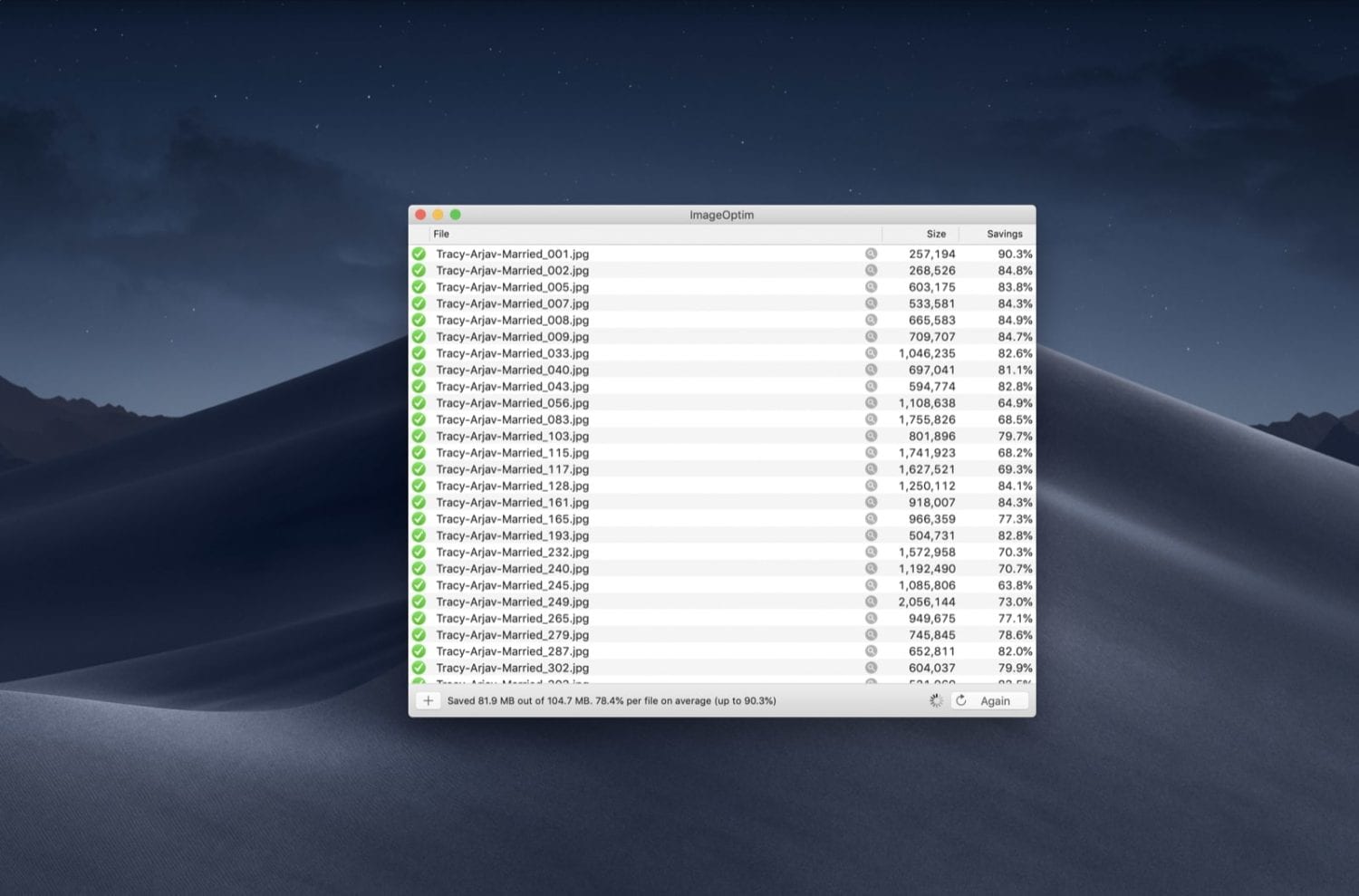The image size is (1359, 896).
Task: Click the green checkmark for Tracy-Arjav-Married_008.jpg
Action: [419, 320]
